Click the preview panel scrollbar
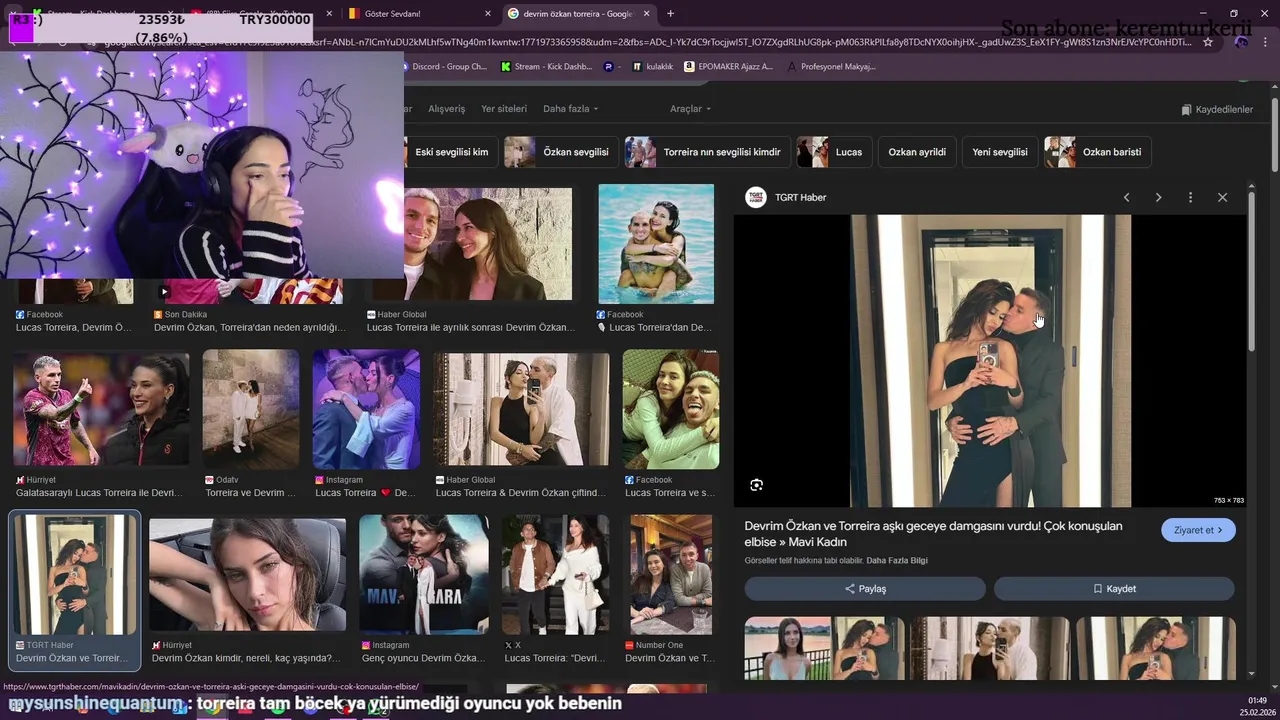The height and width of the screenshot is (720, 1280). coord(1251,270)
